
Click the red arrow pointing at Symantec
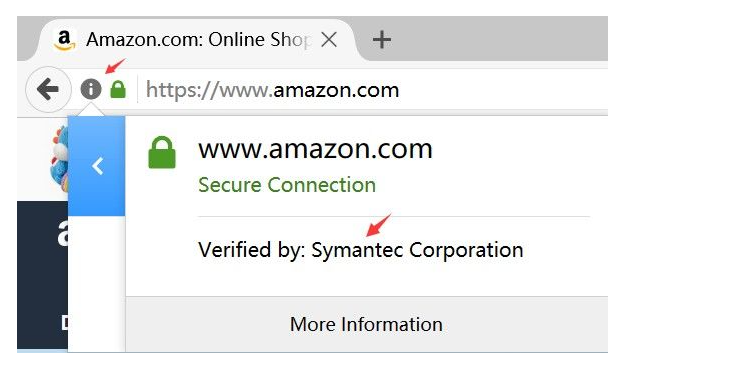pos(378,225)
